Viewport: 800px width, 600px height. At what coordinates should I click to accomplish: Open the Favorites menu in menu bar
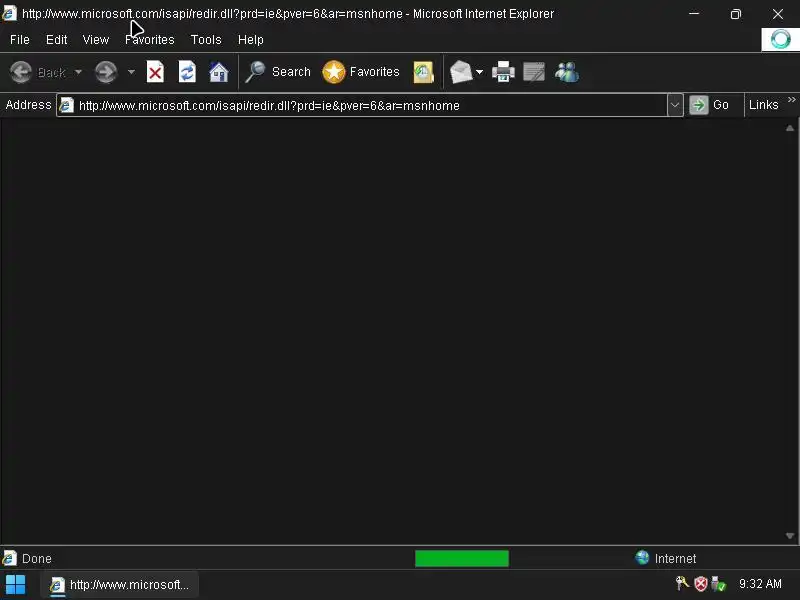149,40
